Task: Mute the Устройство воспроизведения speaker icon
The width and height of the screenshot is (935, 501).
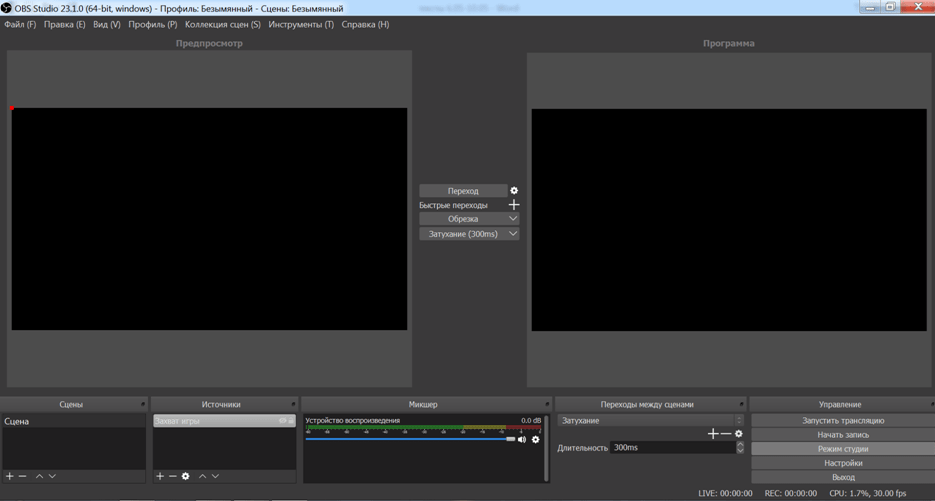Action: pyautogui.click(x=522, y=440)
